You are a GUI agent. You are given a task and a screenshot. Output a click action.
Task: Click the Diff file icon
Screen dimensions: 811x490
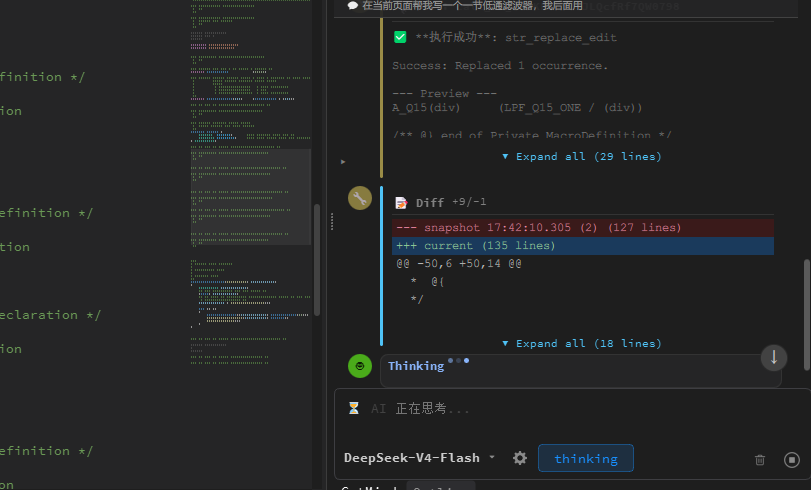coord(401,203)
